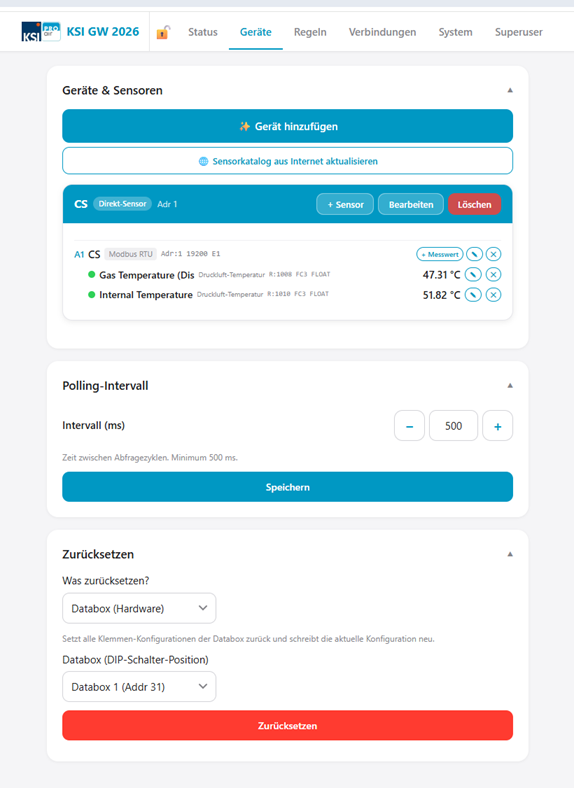Click the orange unlocked padlock icon
574x788 pixels.
tap(163, 32)
